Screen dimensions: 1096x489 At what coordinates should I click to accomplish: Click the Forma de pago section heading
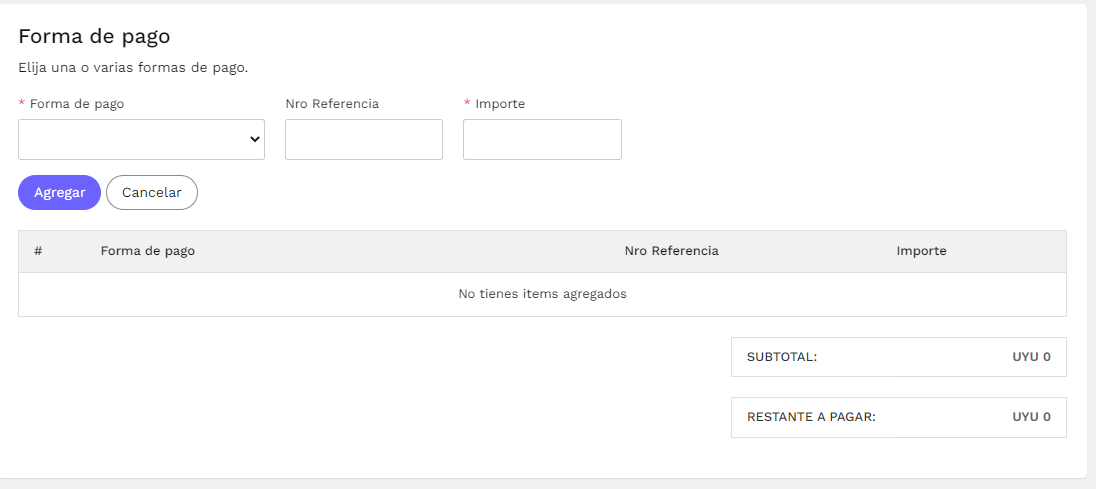[x=94, y=36]
